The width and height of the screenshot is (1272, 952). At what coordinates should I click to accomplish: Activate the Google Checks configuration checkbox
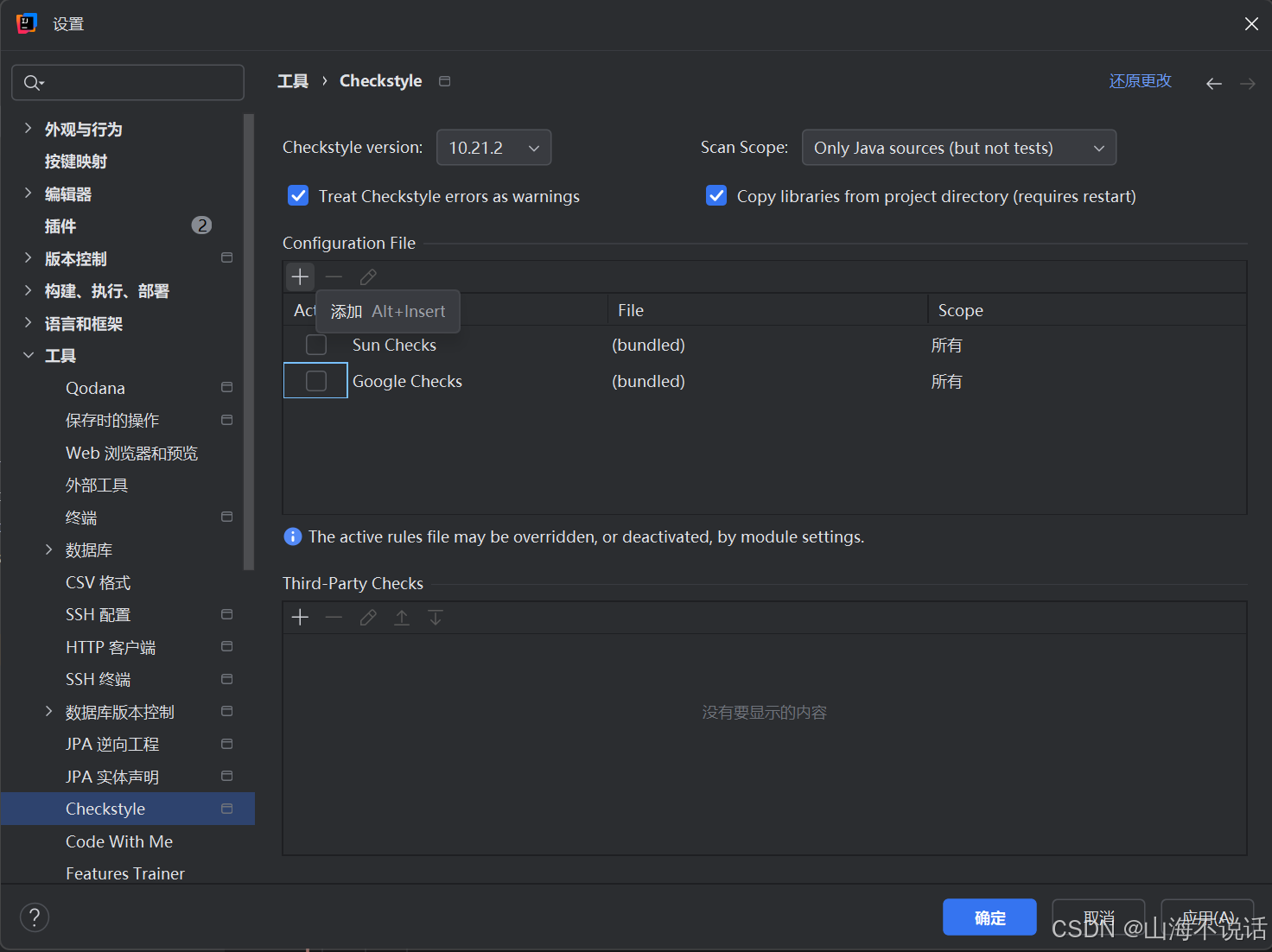coord(315,380)
